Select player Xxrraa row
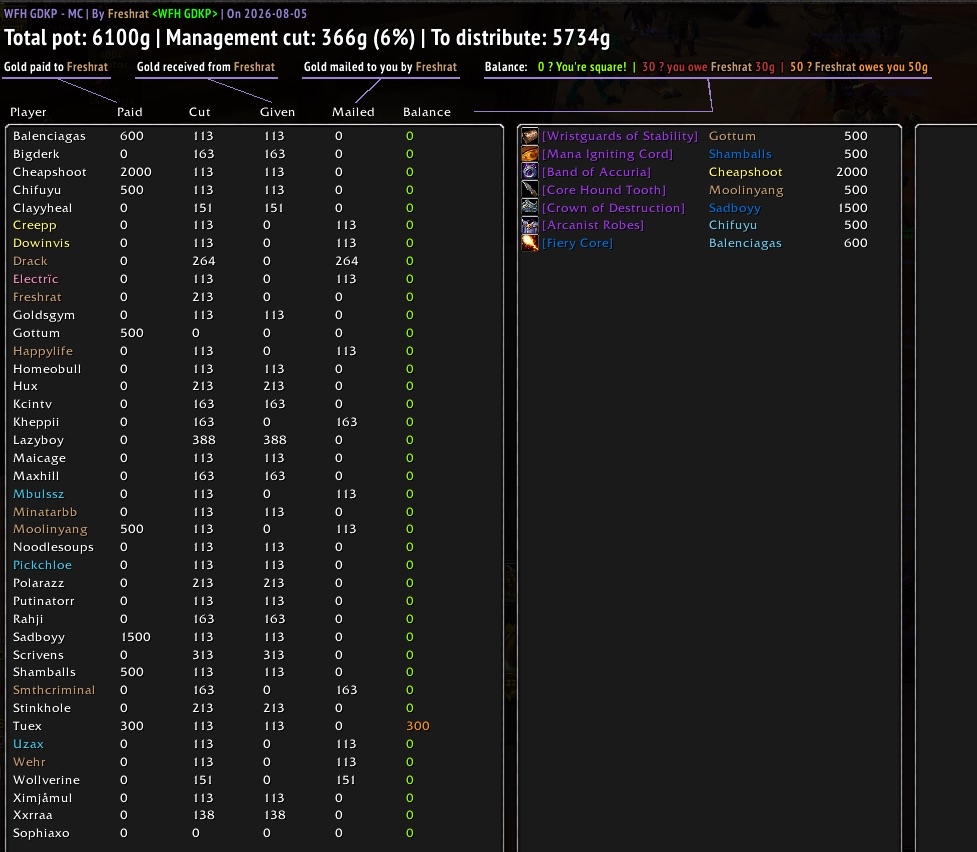This screenshot has height=852, width=977. point(254,815)
